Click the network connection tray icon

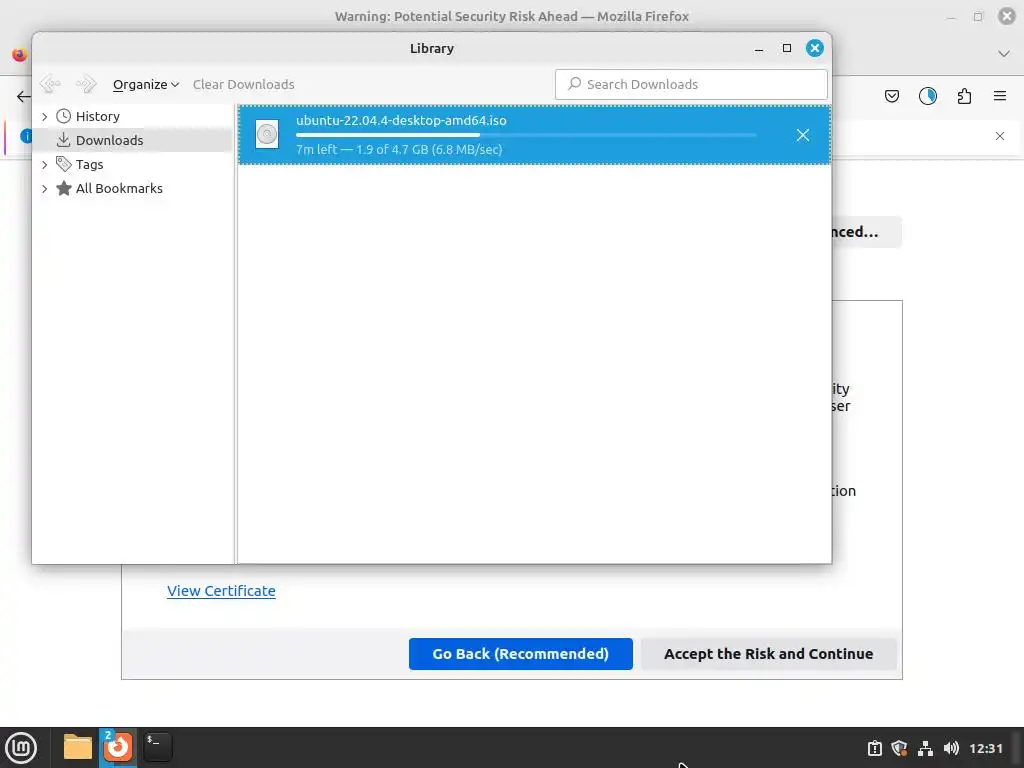click(925, 748)
